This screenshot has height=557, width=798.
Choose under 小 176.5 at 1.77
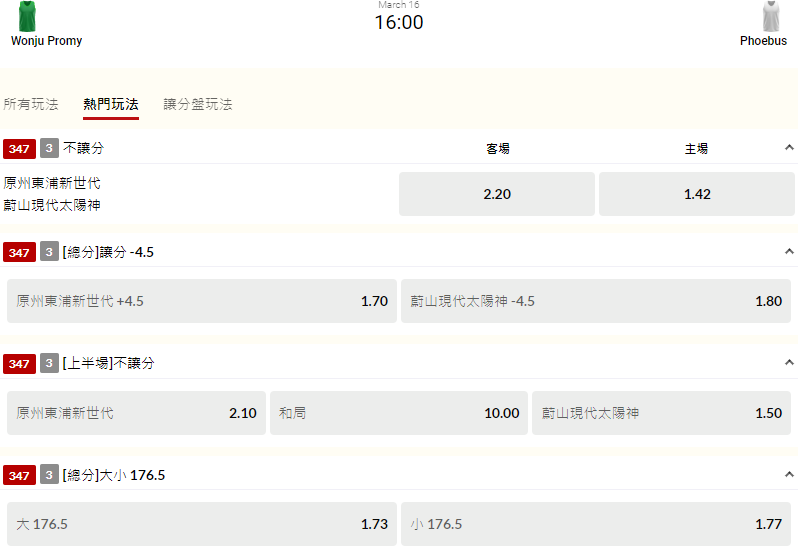point(596,524)
